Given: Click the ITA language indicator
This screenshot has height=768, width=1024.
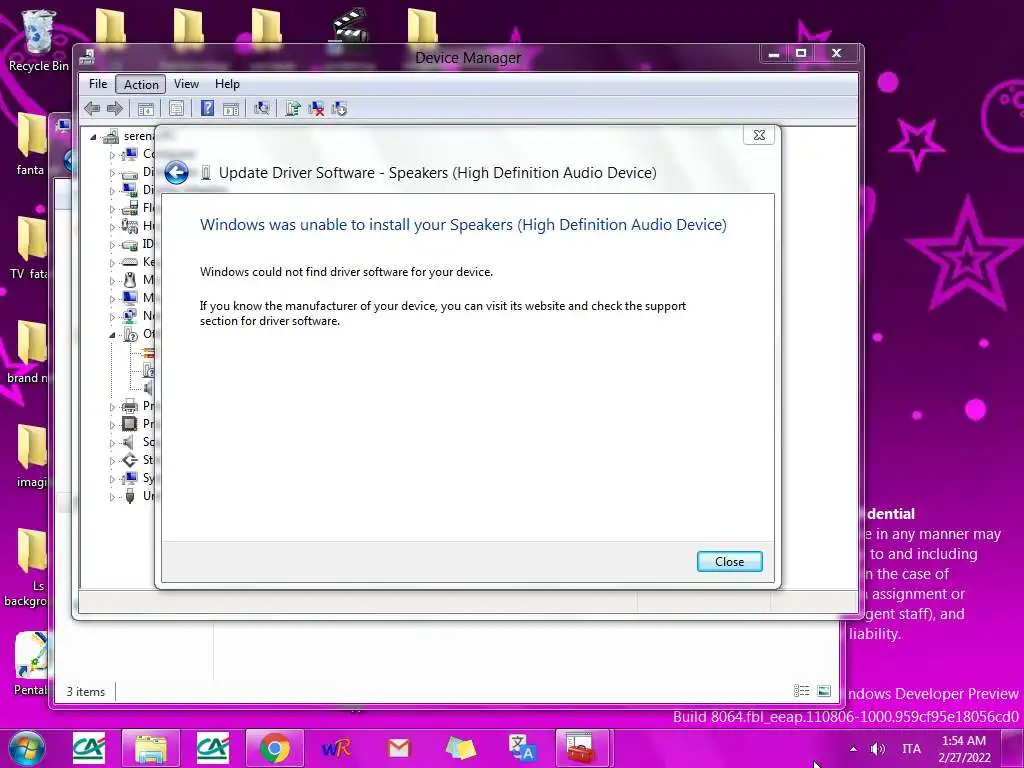Looking at the screenshot, I should (x=912, y=749).
